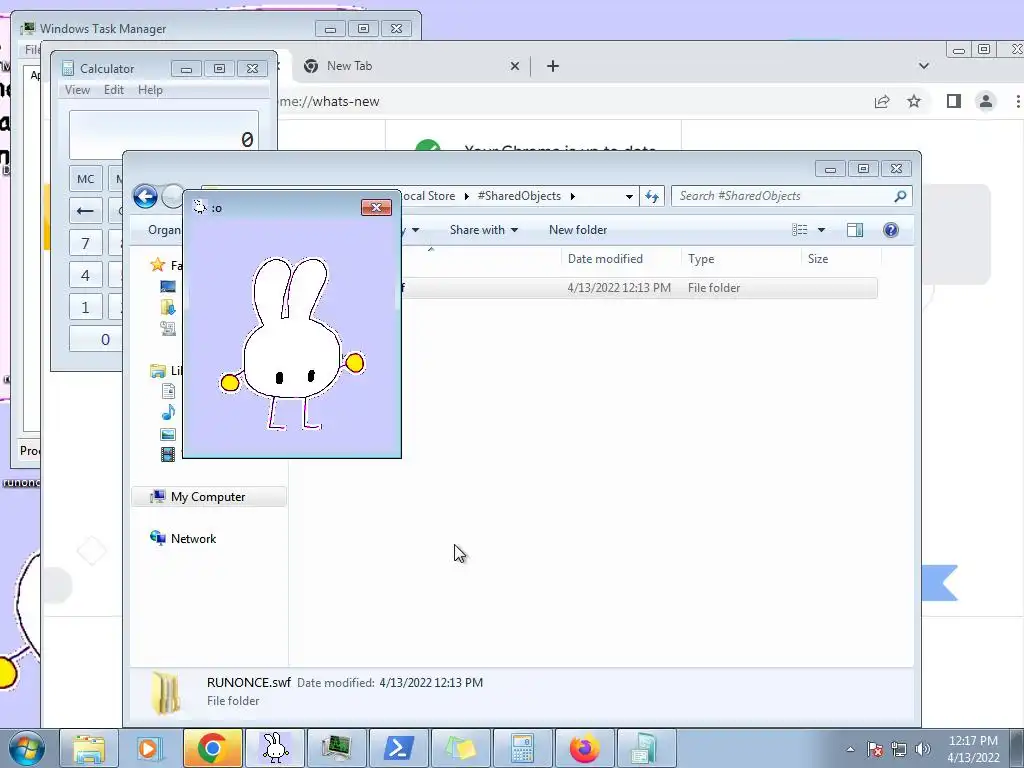
Task: Click the taskbar clock showing 12:17 PM
Action: click(x=973, y=749)
